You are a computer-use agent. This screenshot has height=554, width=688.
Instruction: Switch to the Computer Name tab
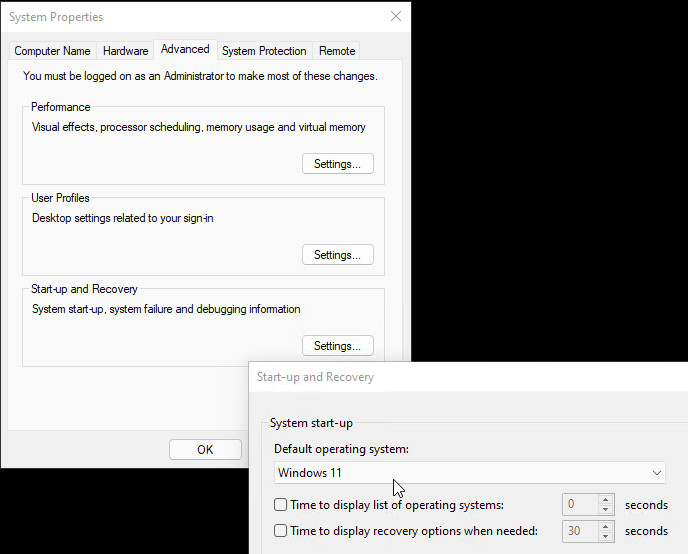pyautogui.click(x=52, y=51)
